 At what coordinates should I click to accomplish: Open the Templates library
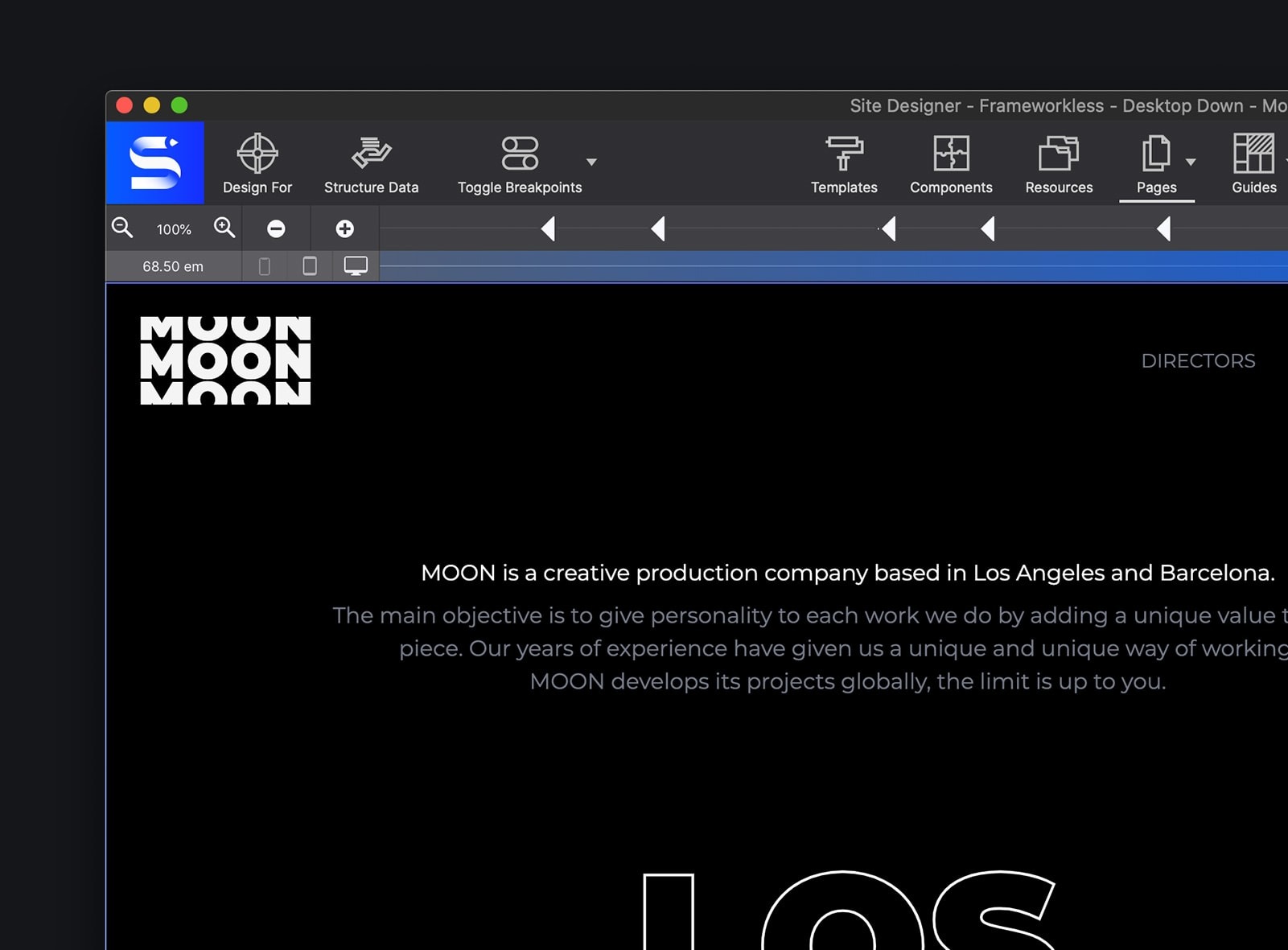844,163
